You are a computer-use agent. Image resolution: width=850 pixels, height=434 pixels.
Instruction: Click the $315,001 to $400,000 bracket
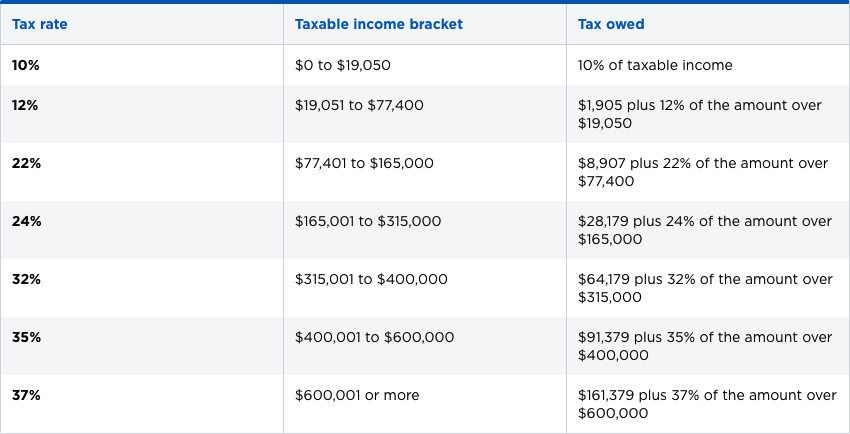tap(371, 279)
